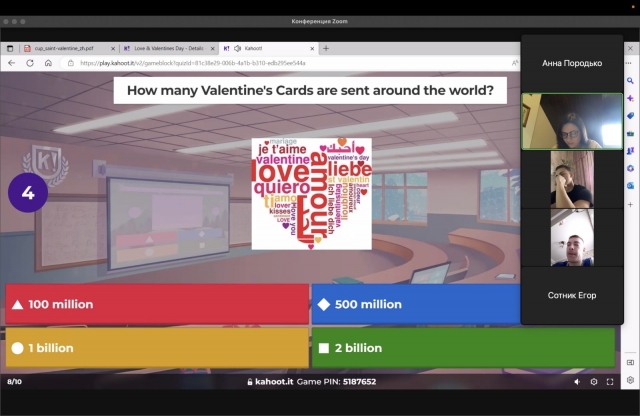Choose the red answer 100 million
The width and height of the screenshot is (640, 416).
pyautogui.click(x=157, y=304)
